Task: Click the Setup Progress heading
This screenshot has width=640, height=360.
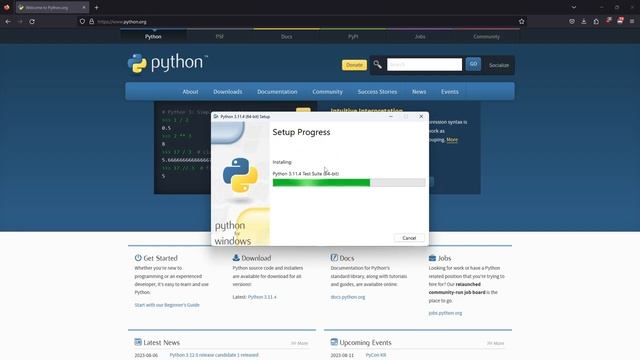Action: [x=301, y=132]
